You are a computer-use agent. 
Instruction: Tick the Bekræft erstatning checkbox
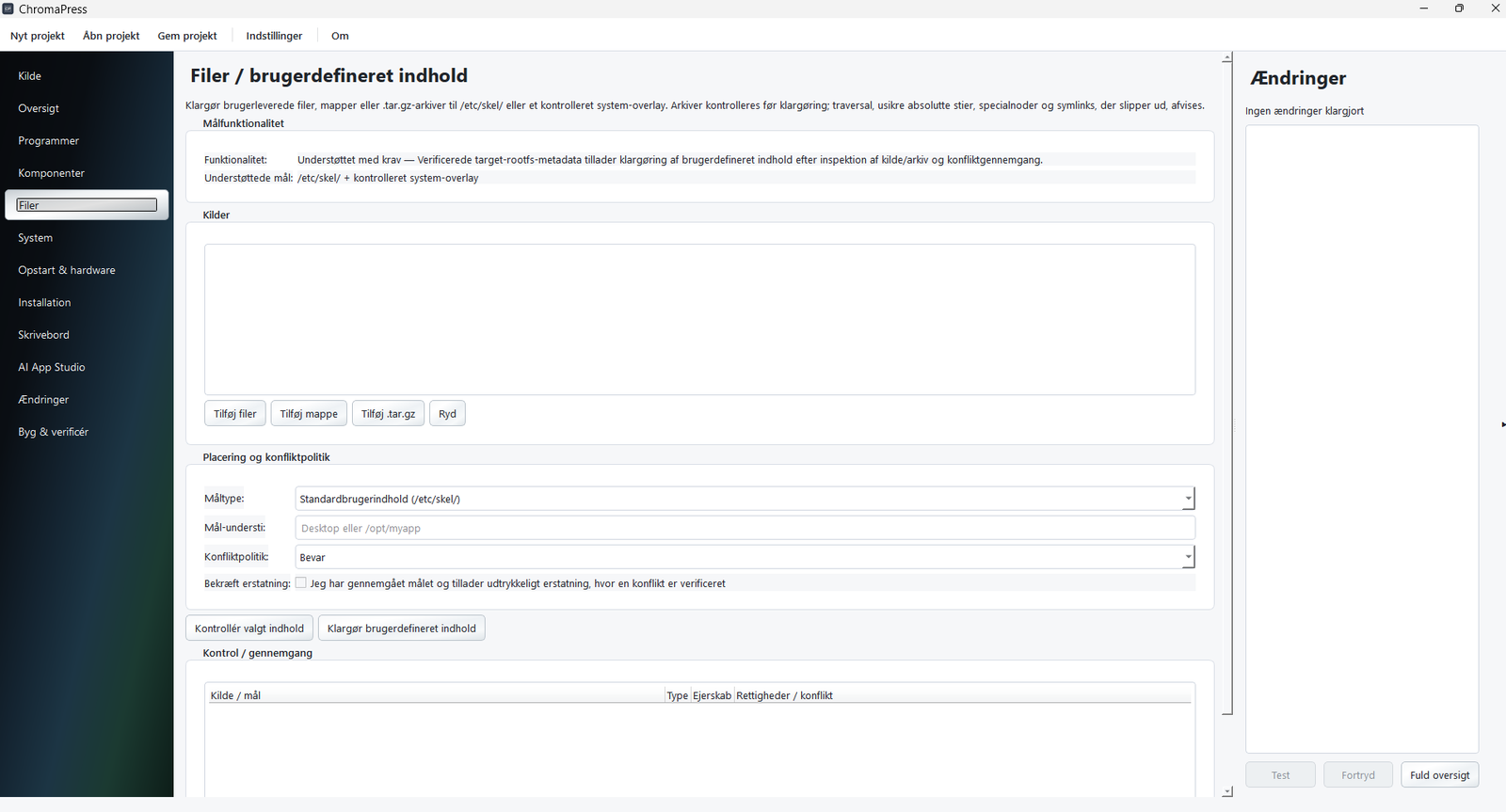(x=301, y=583)
